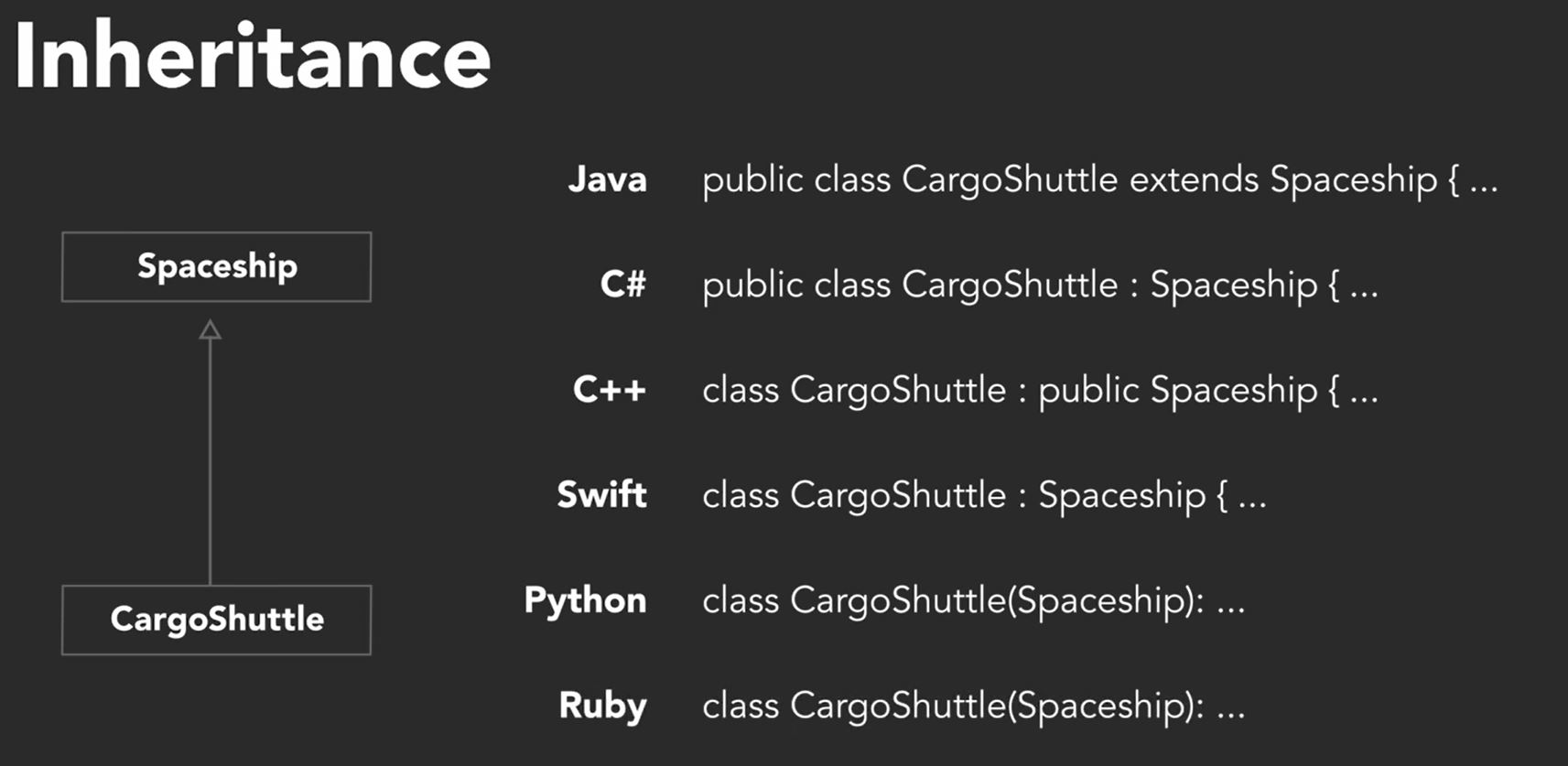Select the Spaceship class box
This screenshot has height=766, width=1568.
tap(217, 266)
